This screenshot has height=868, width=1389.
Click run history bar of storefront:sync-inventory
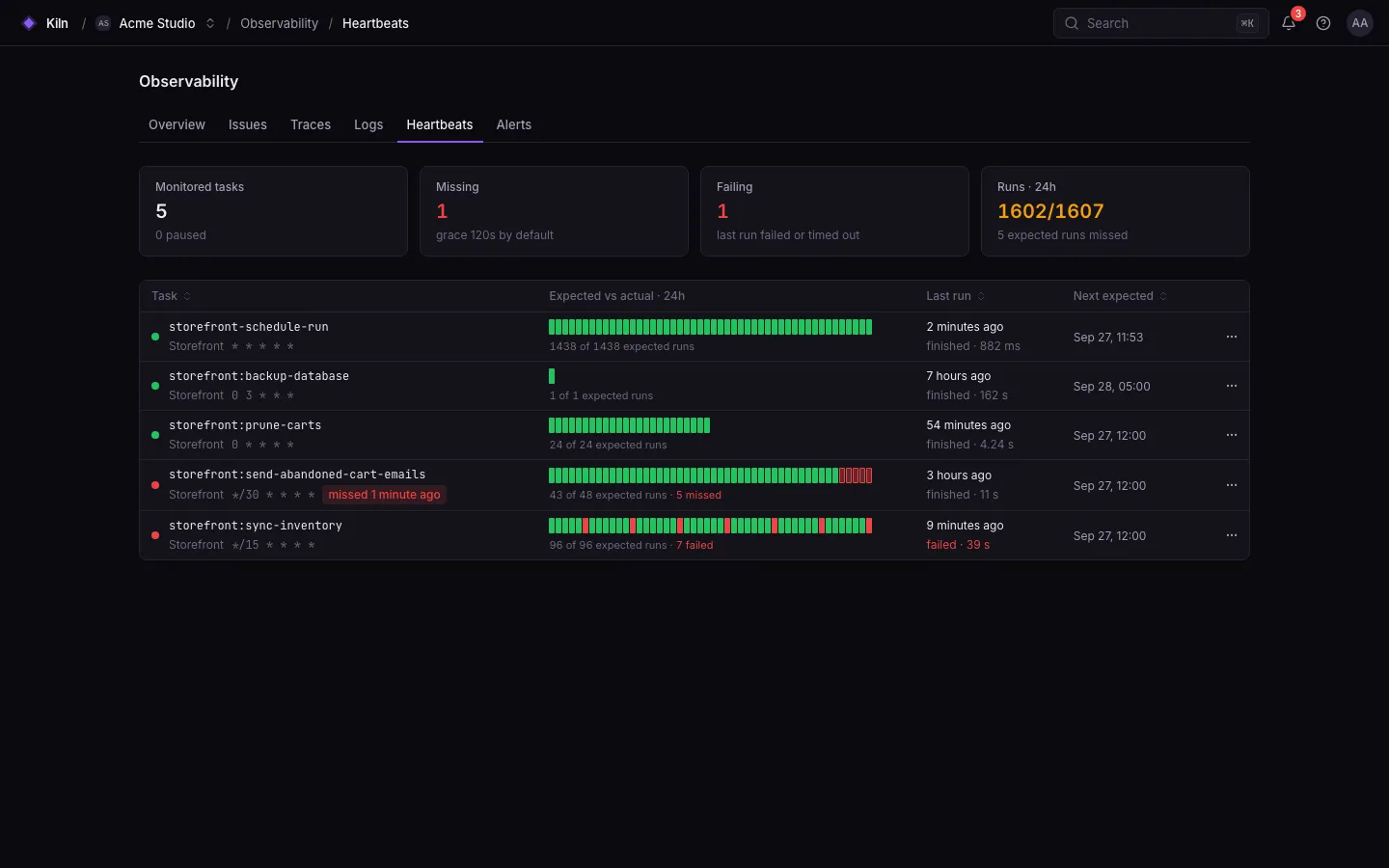(711, 526)
